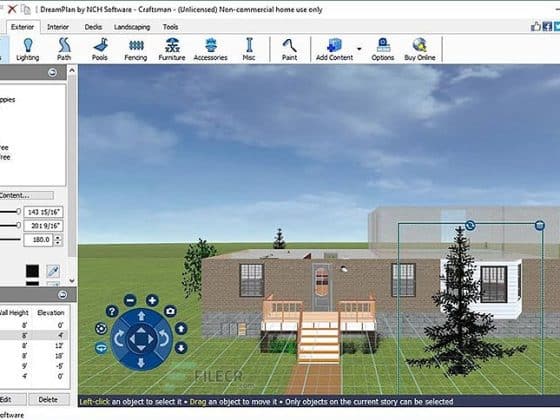560x420 pixels.
Task: Open the Pools tool
Action: coord(100,49)
